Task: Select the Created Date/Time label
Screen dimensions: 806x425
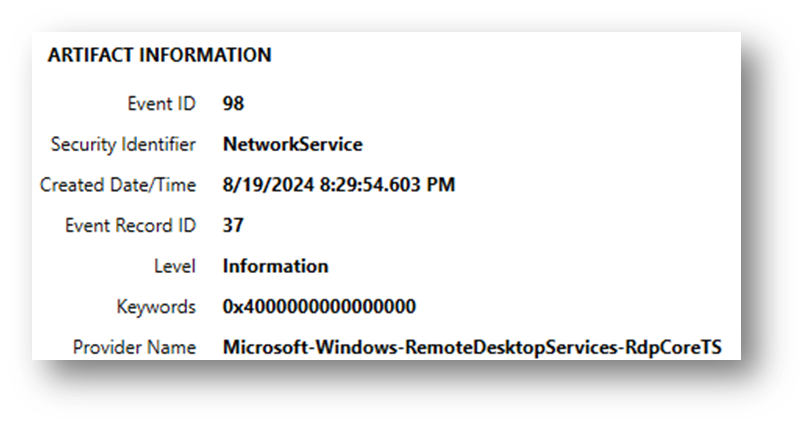Action: pyautogui.click(x=118, y=185)
